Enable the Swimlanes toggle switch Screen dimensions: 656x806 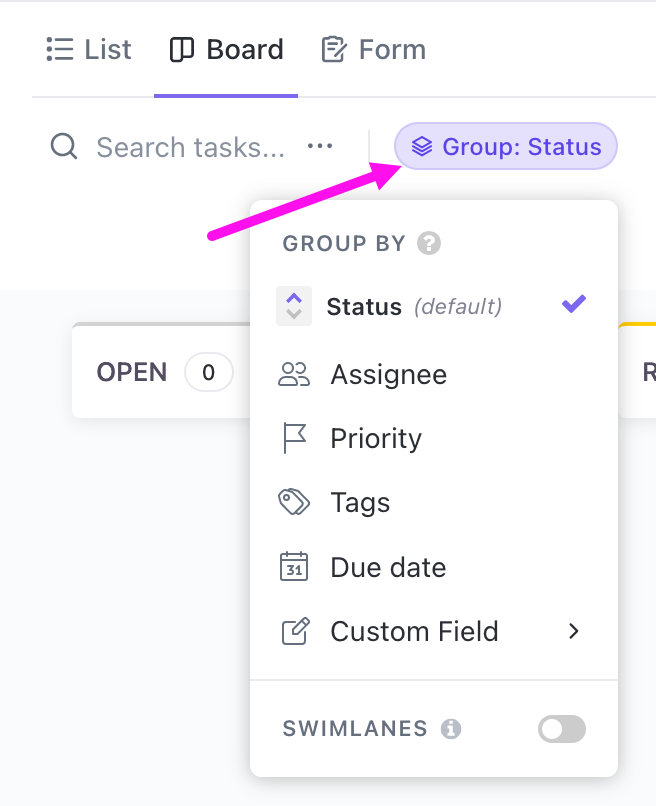click(x=561, y=729)
